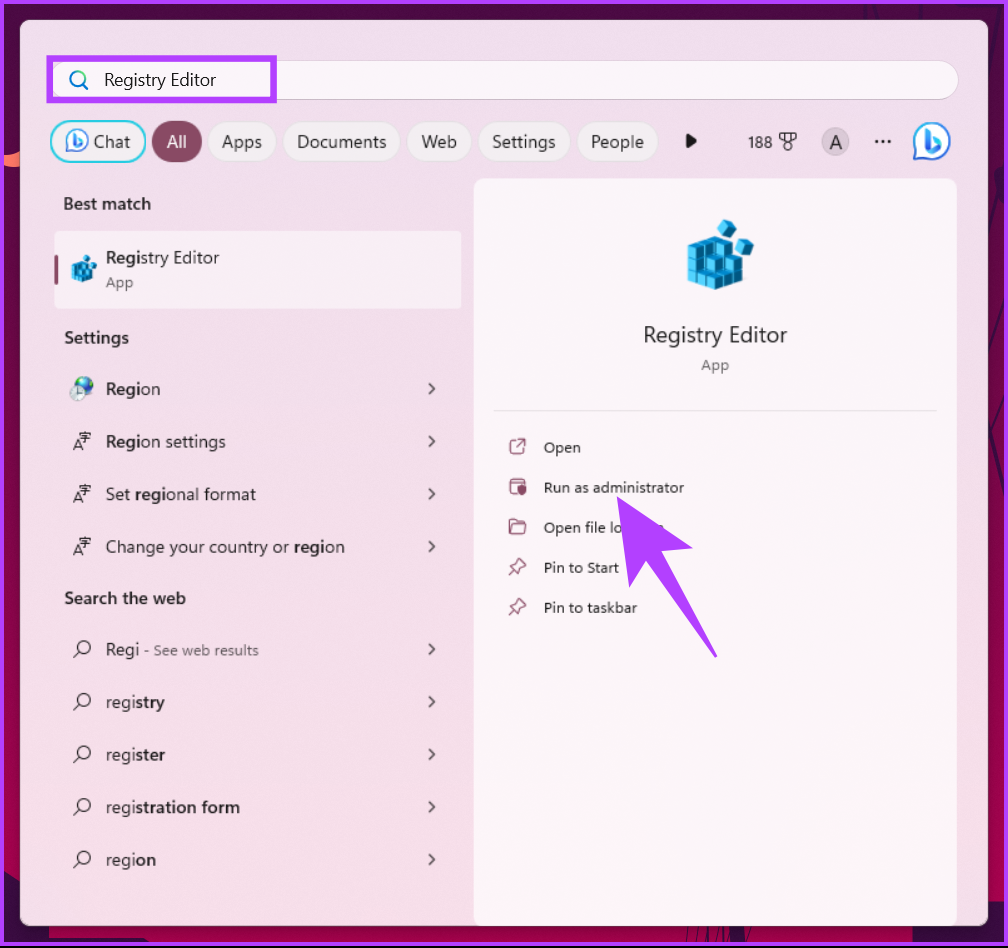Click the shield icon beside Run as administrator
The width and height of the screenshot is (1008, 948).
click(x=518, y=487)
